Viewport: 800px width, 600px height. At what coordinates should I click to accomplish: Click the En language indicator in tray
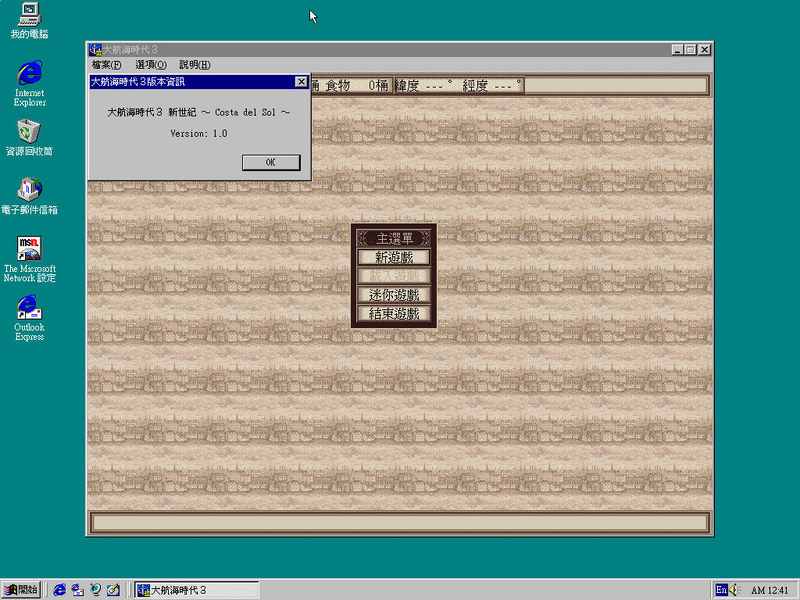coord(721,590)
